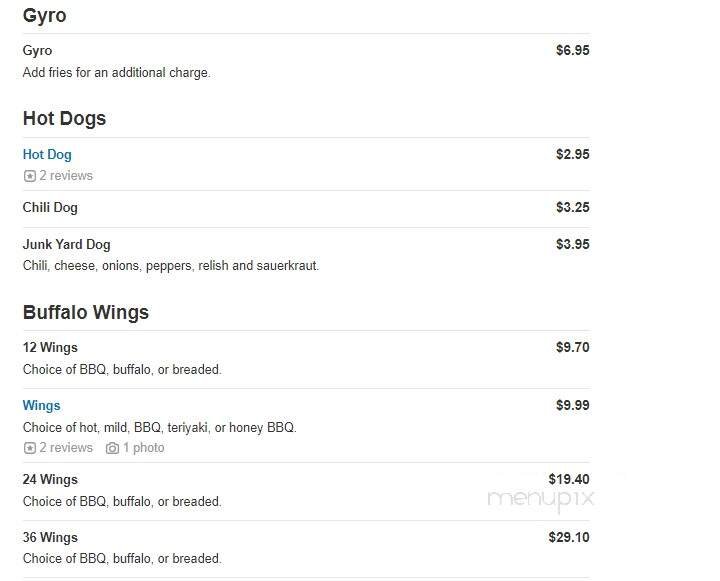Click the star icon under Hot Dog

[29, 176]
